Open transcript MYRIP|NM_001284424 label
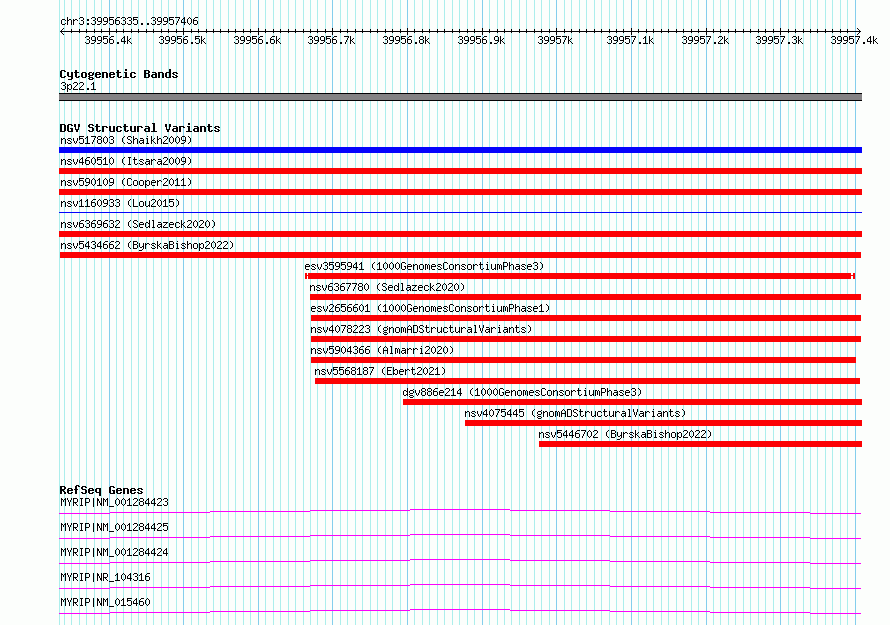Image resolution: width=890 pixels, height=625 pixels. 114,552
